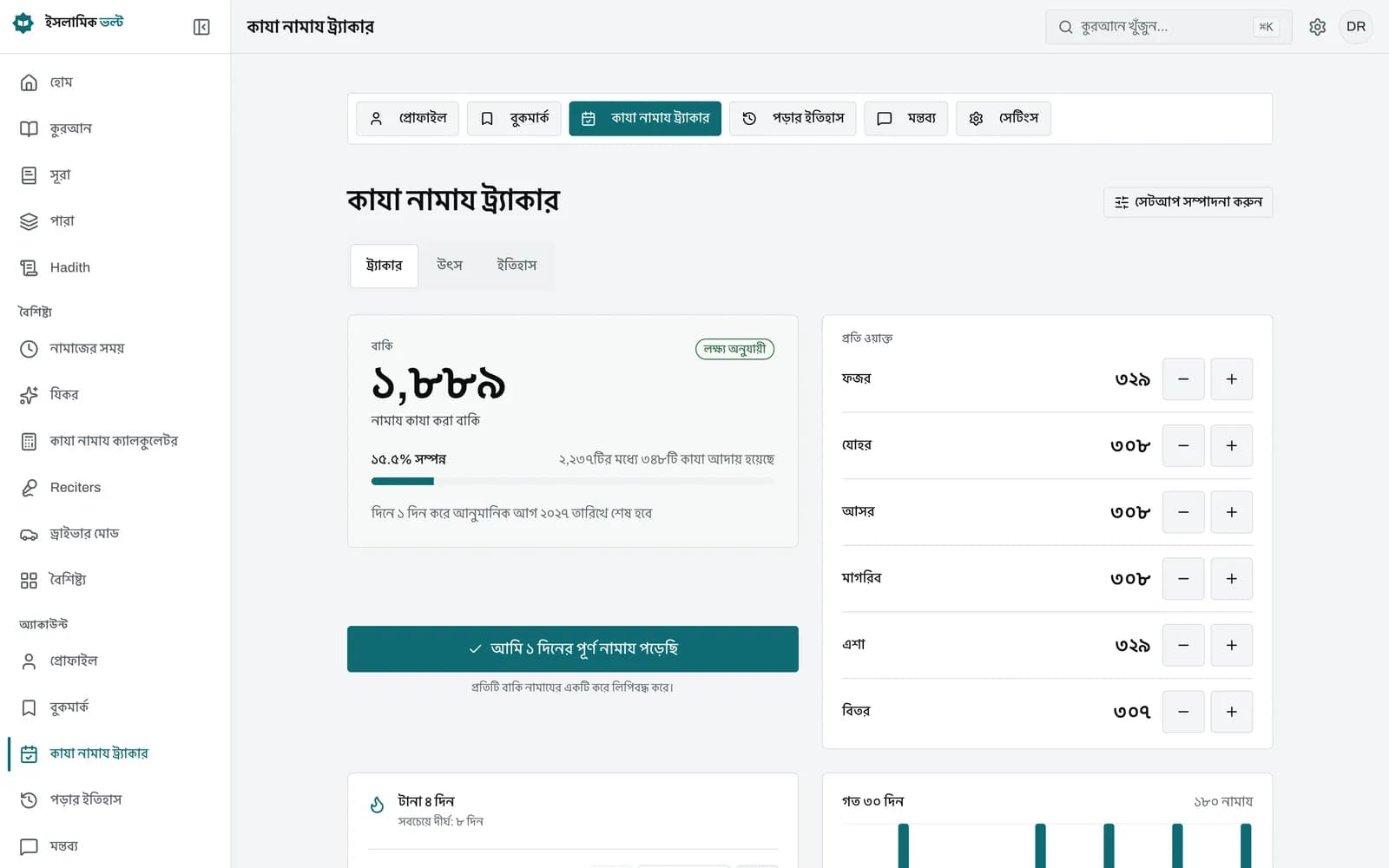Click সেটআপ সম্পাদনা করুন button

click(1188, 202)
